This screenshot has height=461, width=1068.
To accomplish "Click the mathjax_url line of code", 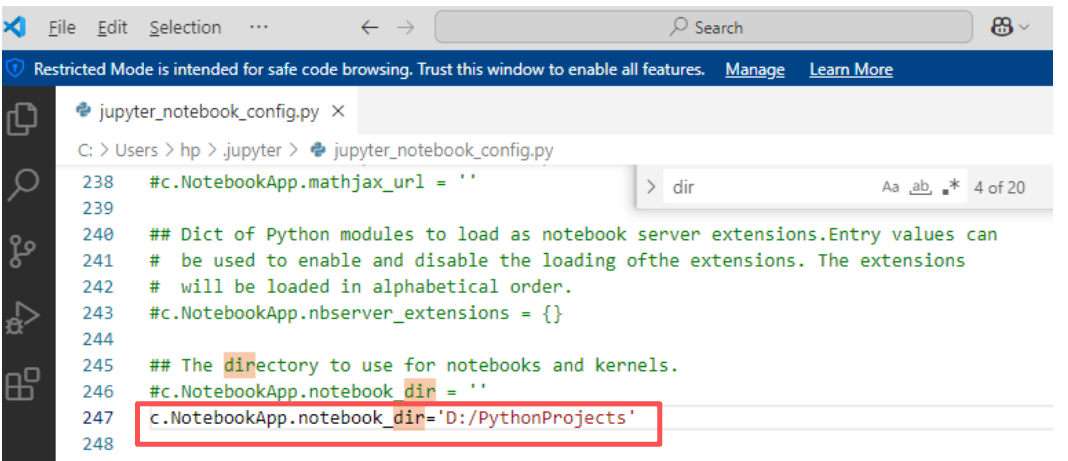I will pyautogui.click(x=312, y=182).
